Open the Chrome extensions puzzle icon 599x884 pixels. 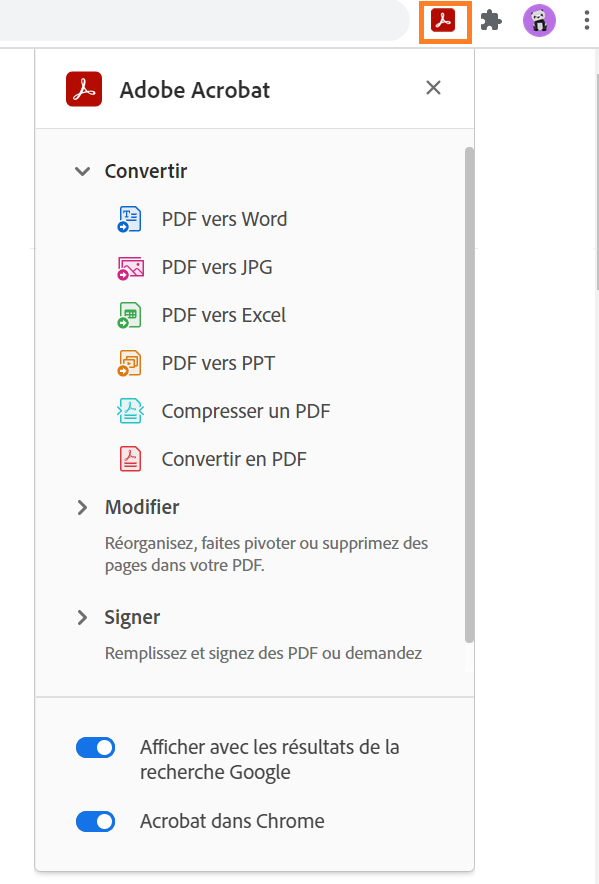491,21
